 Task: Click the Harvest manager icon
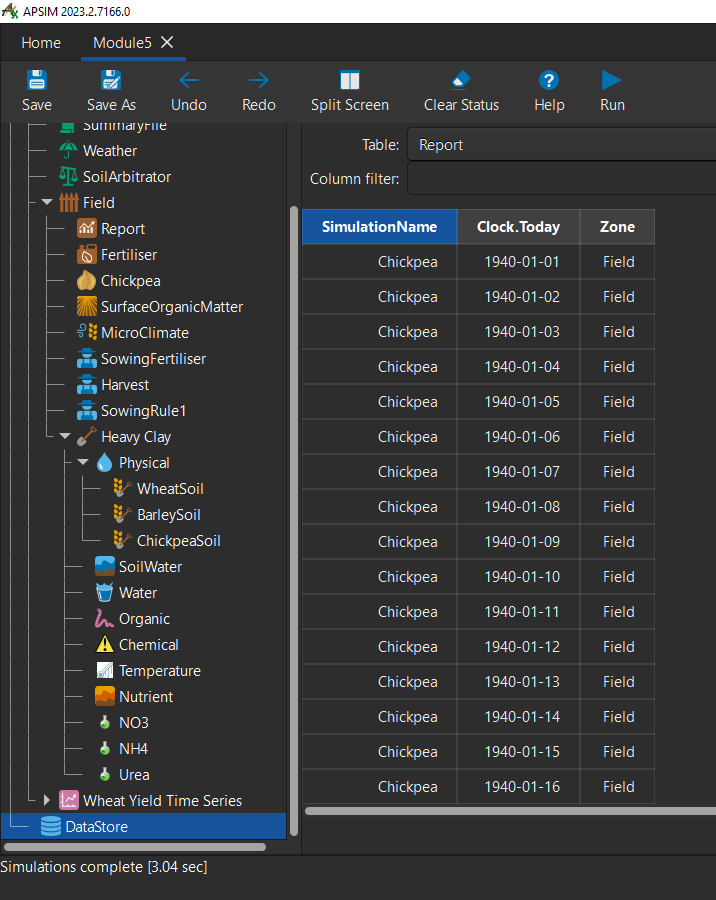(x=87, y=385)
